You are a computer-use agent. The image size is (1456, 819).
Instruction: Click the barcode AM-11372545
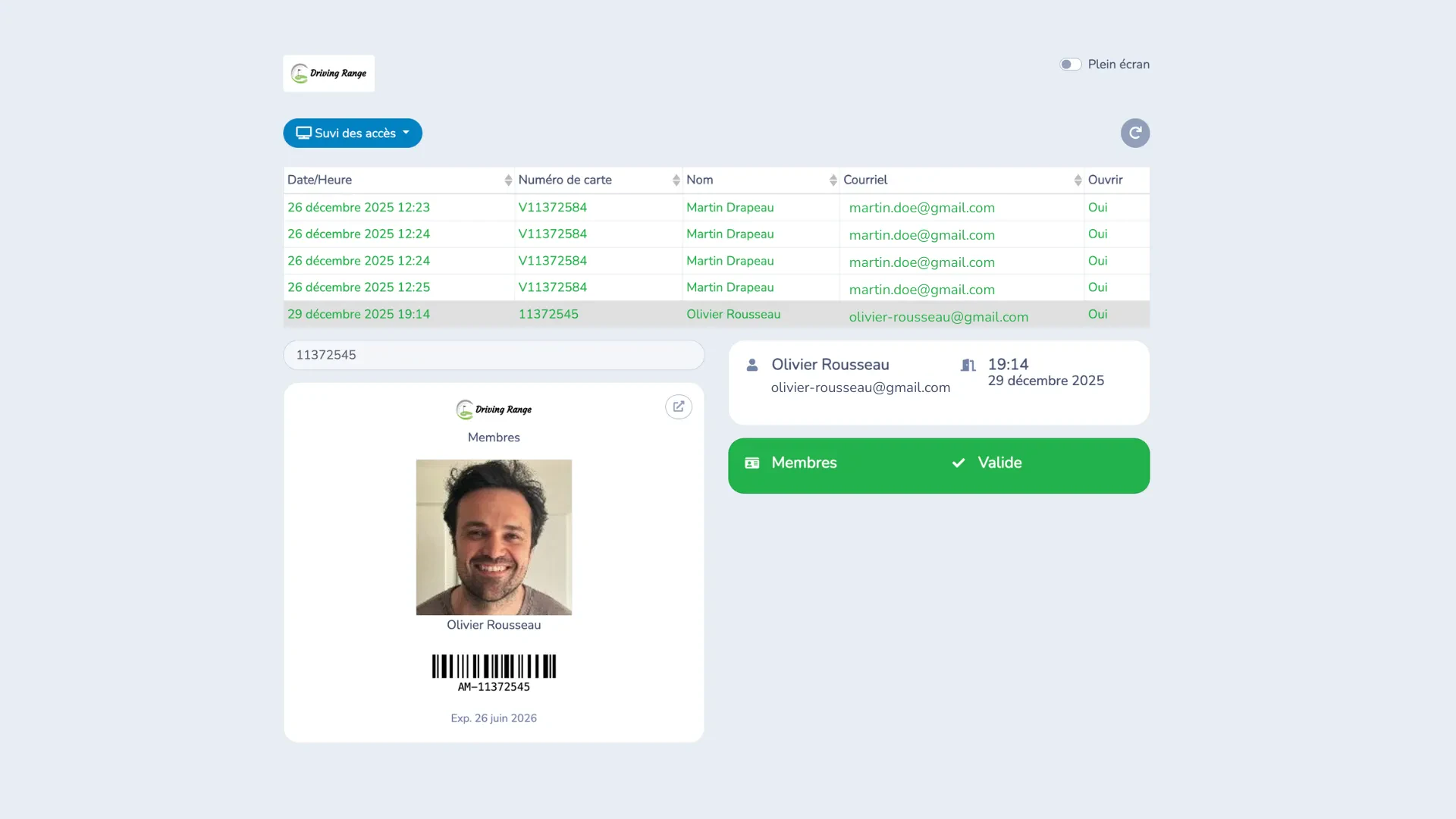[494, 673]
